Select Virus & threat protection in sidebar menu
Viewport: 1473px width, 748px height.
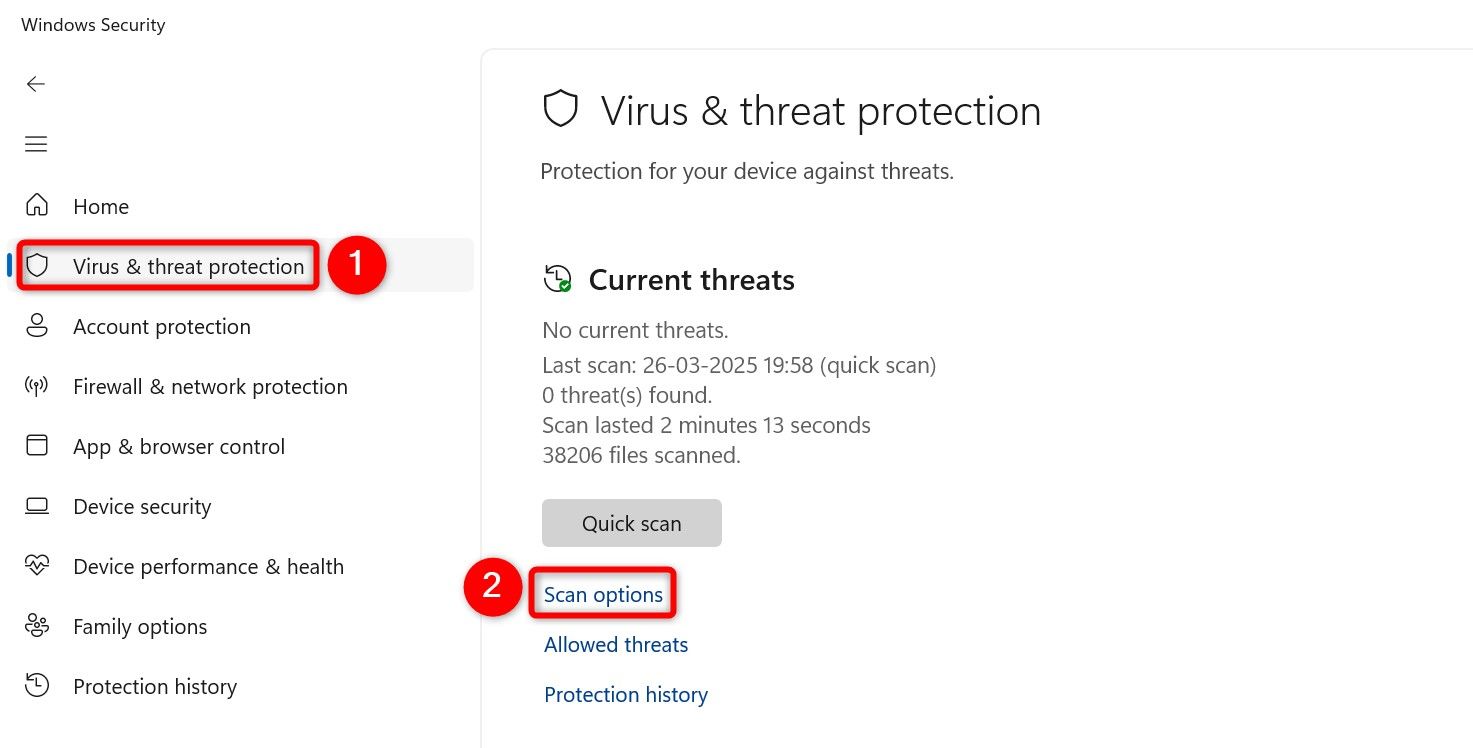point(188,266)
